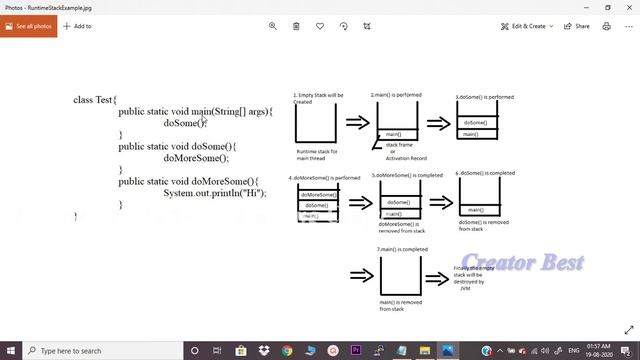Click the ENG language indicator
The height and width of the screenshot is (360, 640).
point(573,351)
